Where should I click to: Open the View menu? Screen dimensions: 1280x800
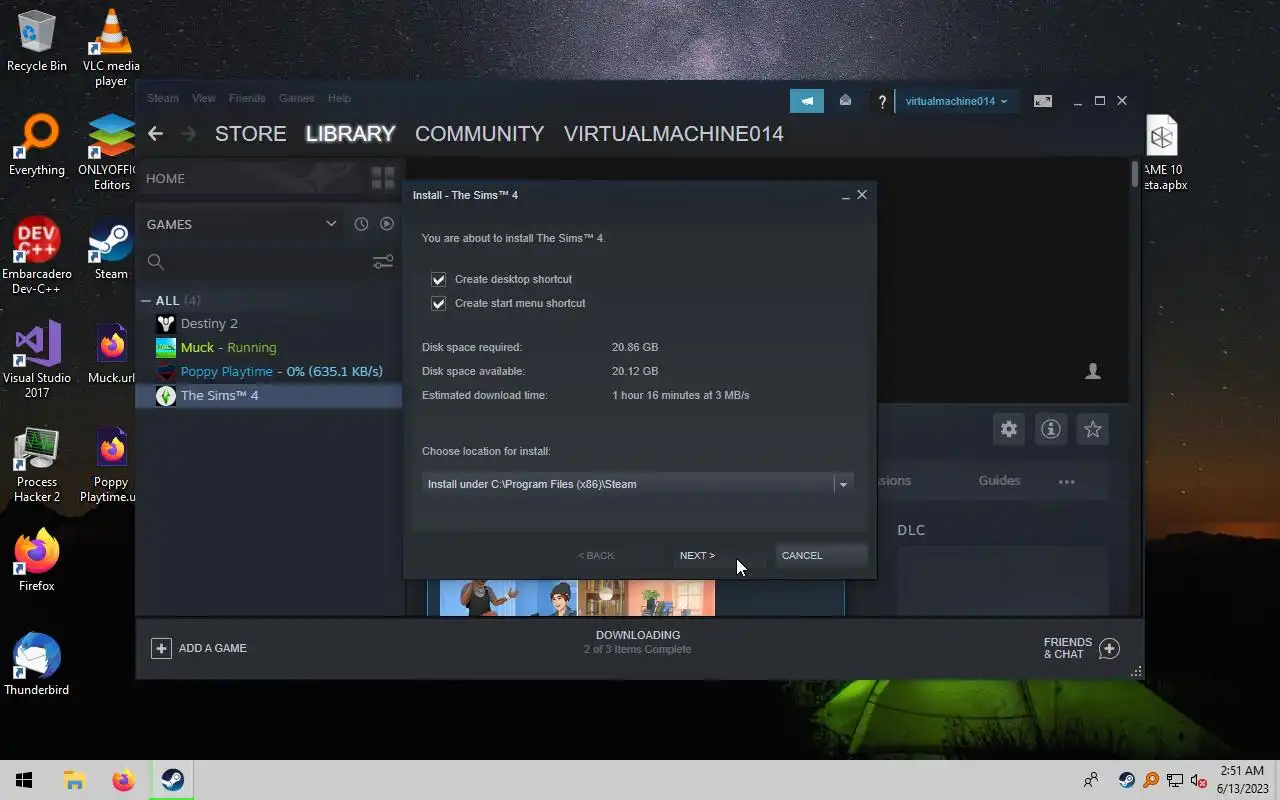[x=204, y=98]
